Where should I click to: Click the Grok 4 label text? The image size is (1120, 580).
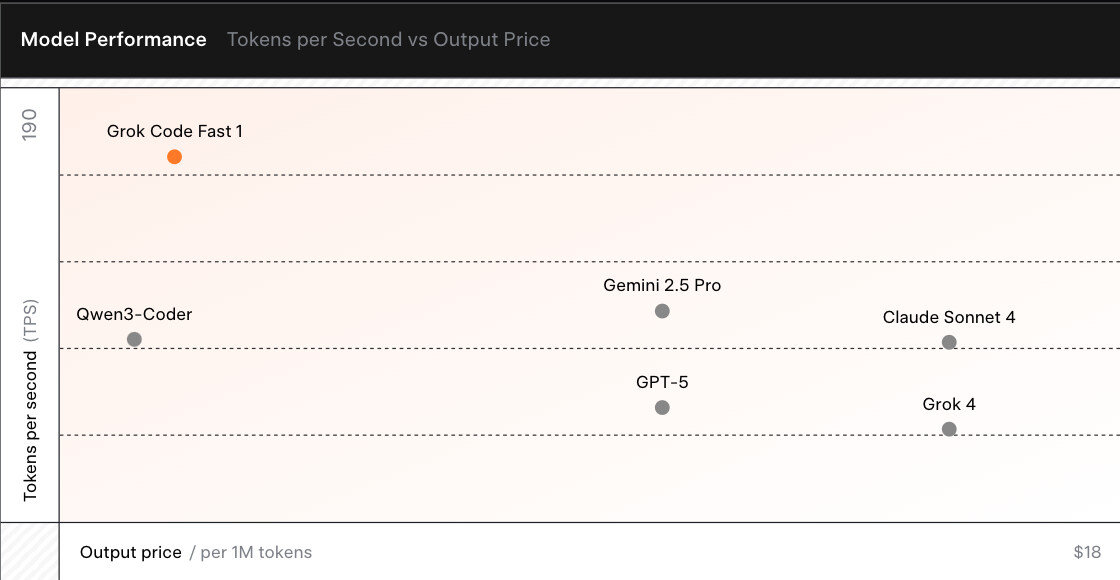point(949,404)
